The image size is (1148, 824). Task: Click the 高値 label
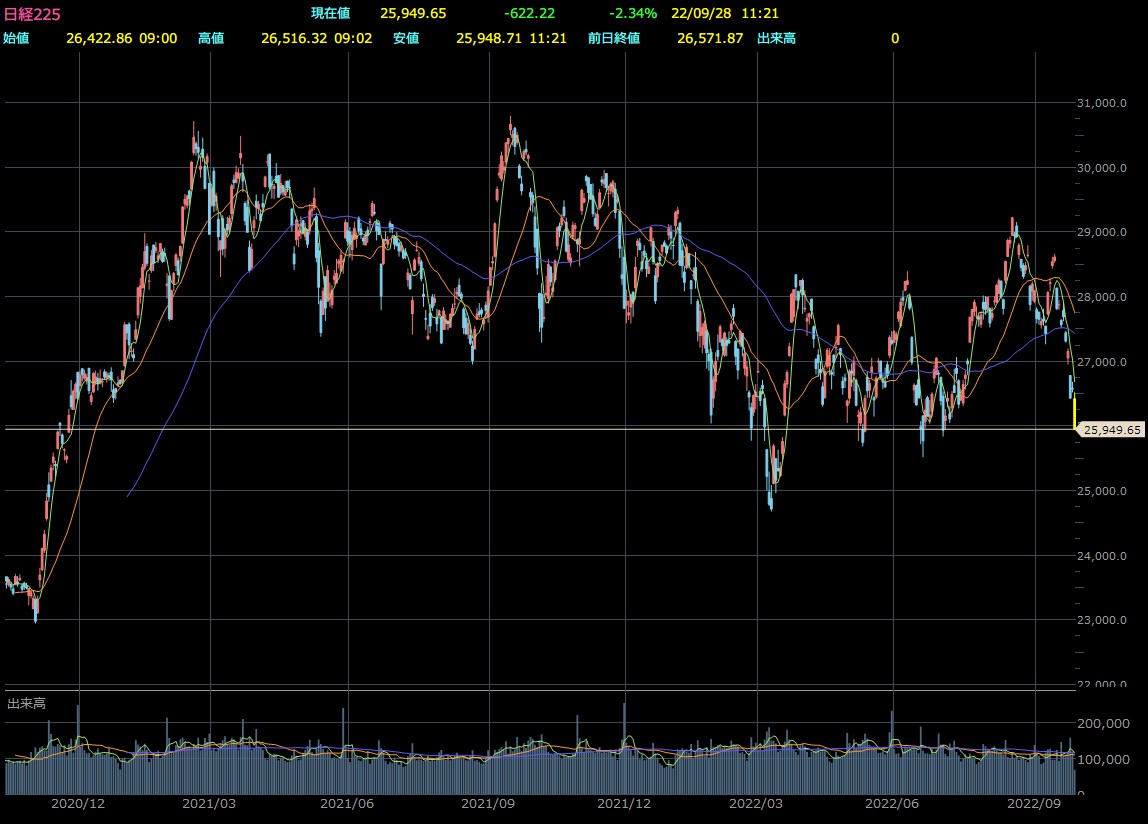(211, 38)
